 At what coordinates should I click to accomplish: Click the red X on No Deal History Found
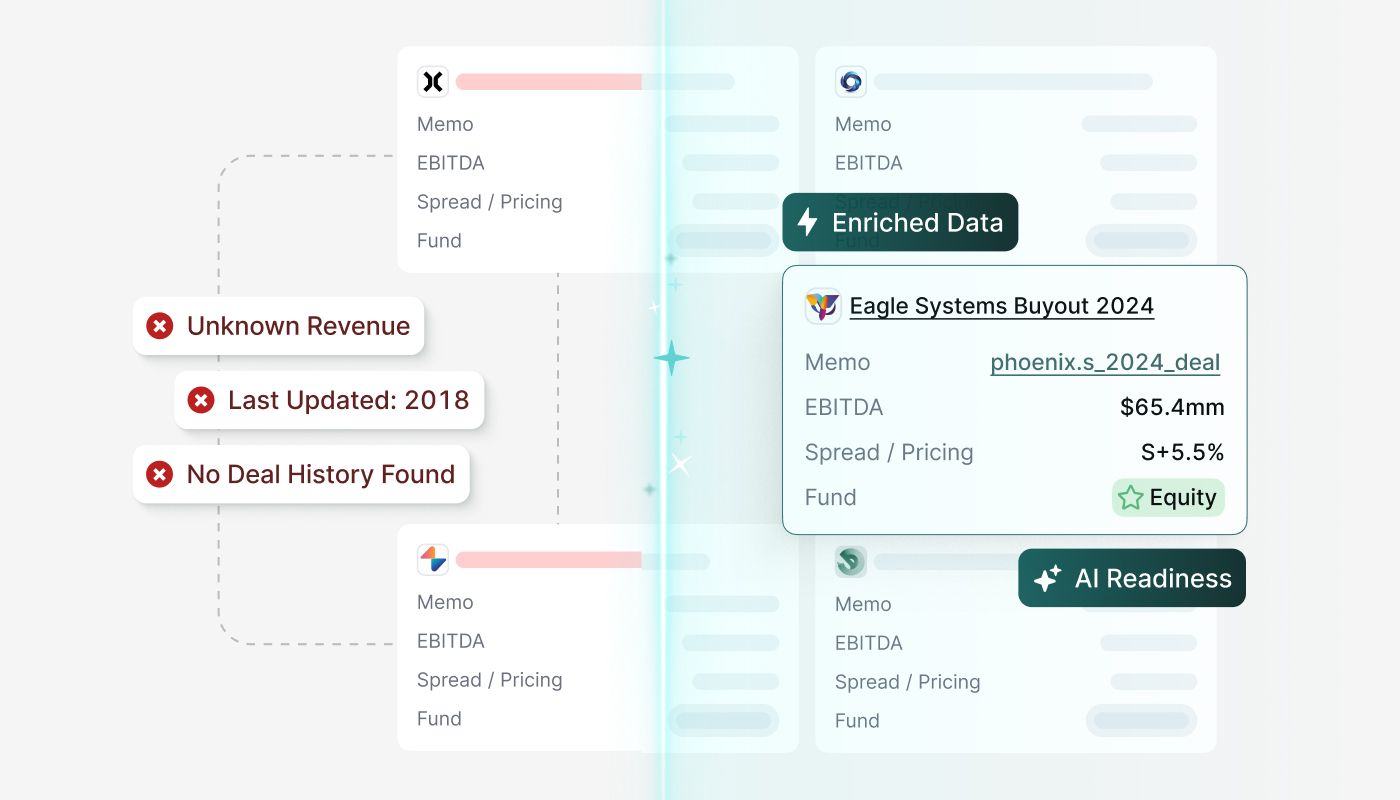(159, 474)
